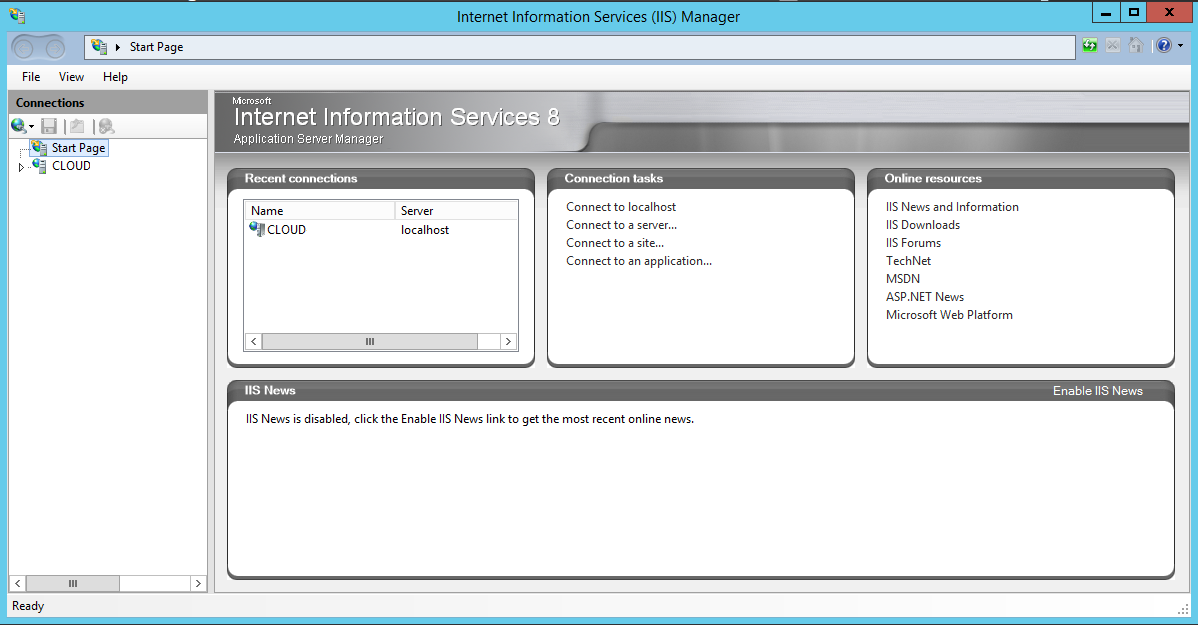Click the Start Page icon in the tree
This screenshot has height=625, width=1198.
39,147
